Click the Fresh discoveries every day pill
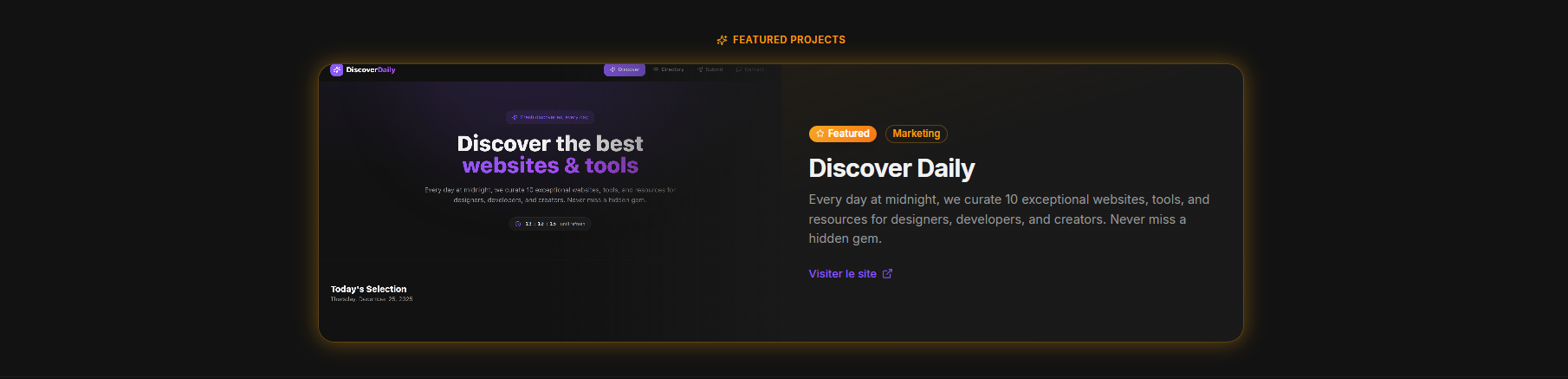This screenshot has height=379, width=1568. coord(550,117)
